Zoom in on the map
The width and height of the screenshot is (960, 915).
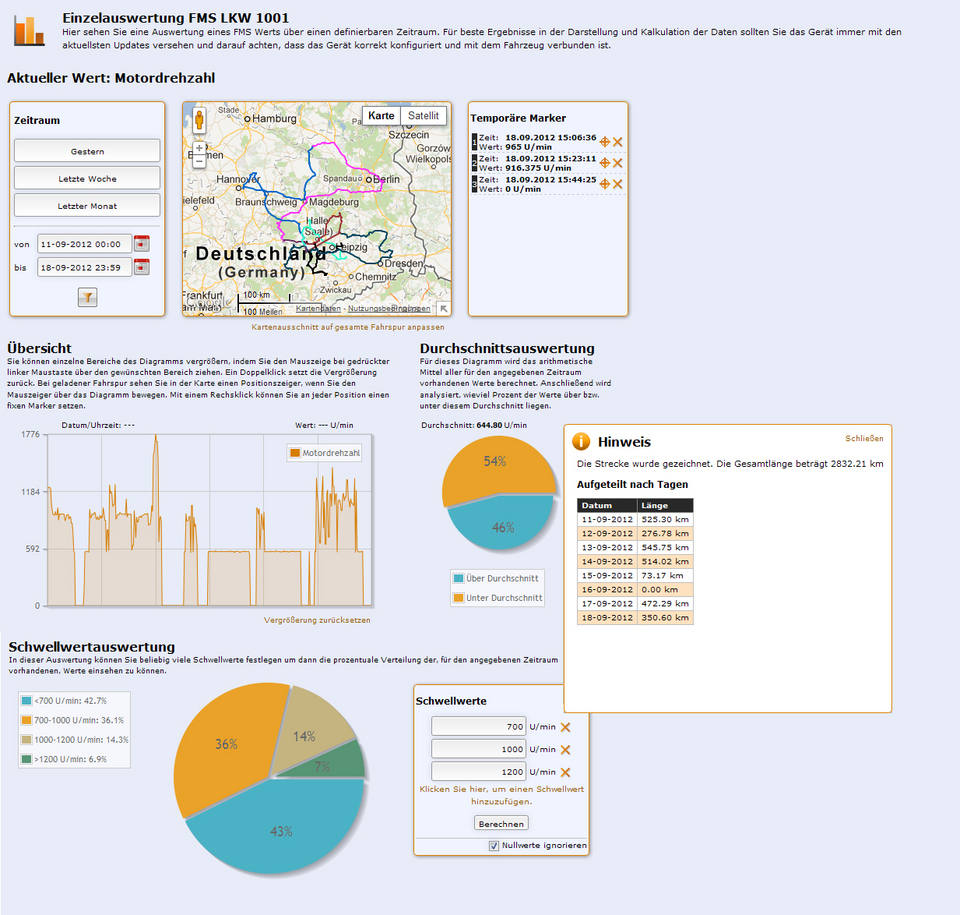pyautogui.click(x=199, y=148)
